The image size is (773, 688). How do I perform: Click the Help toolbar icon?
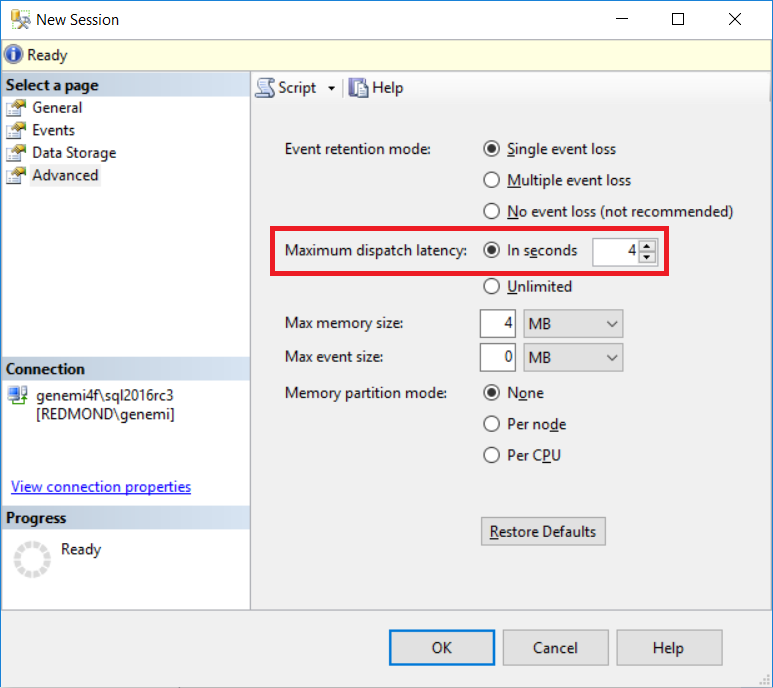[358, 88]
